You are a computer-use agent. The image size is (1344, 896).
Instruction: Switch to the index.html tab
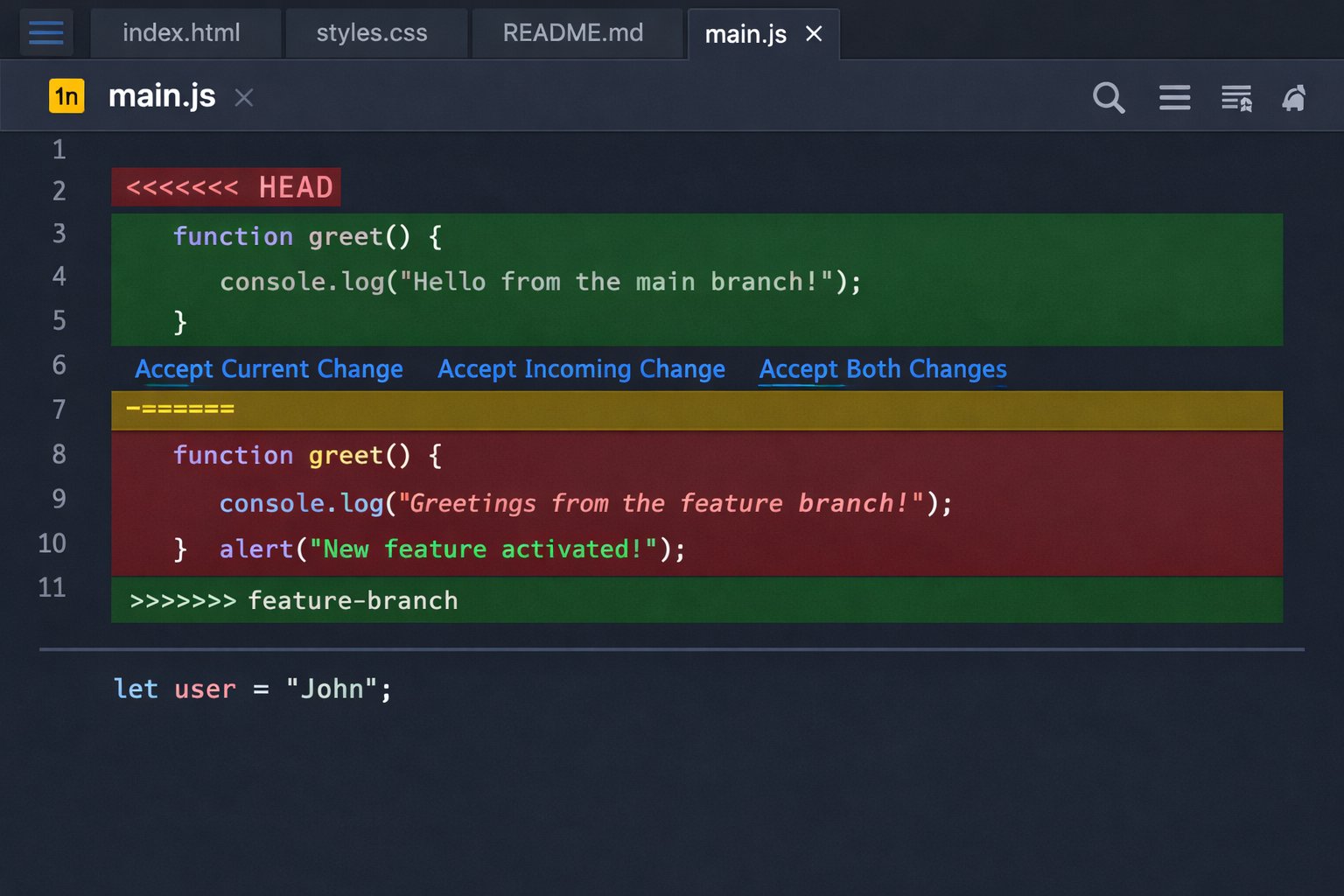185,33
